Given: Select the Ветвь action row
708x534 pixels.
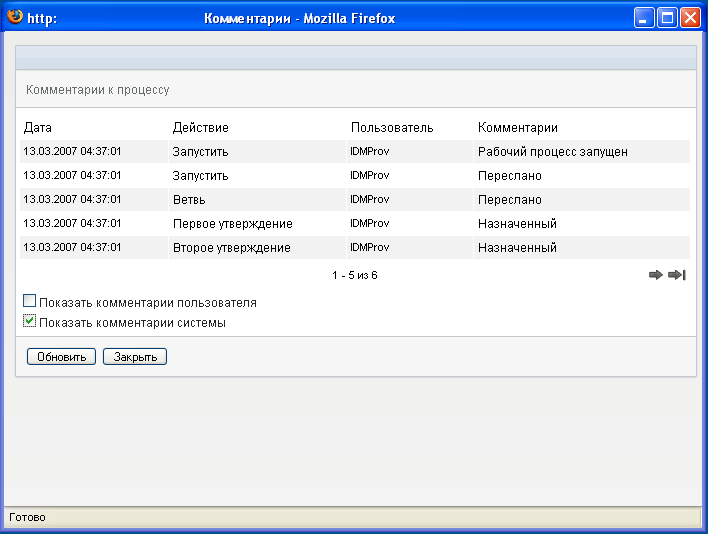Looking at the screenshot, I should (x=188, y=199).
